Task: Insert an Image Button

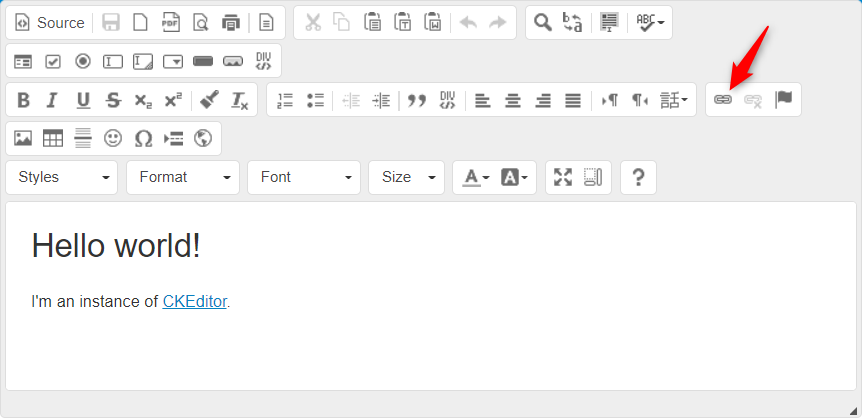Action: pyautogui.click(x=233, y=61)
